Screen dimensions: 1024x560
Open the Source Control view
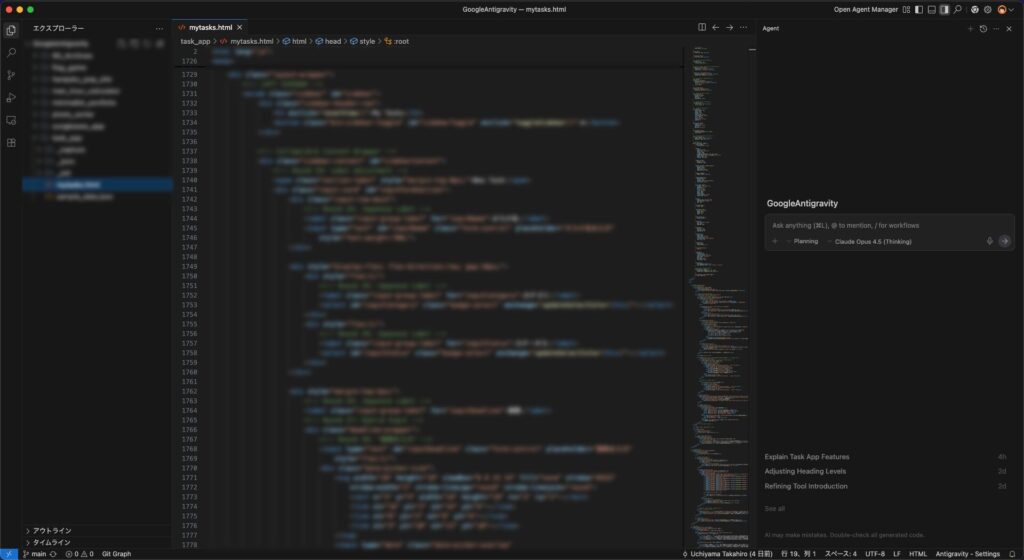pyautogui.click(x=11, y=75)
